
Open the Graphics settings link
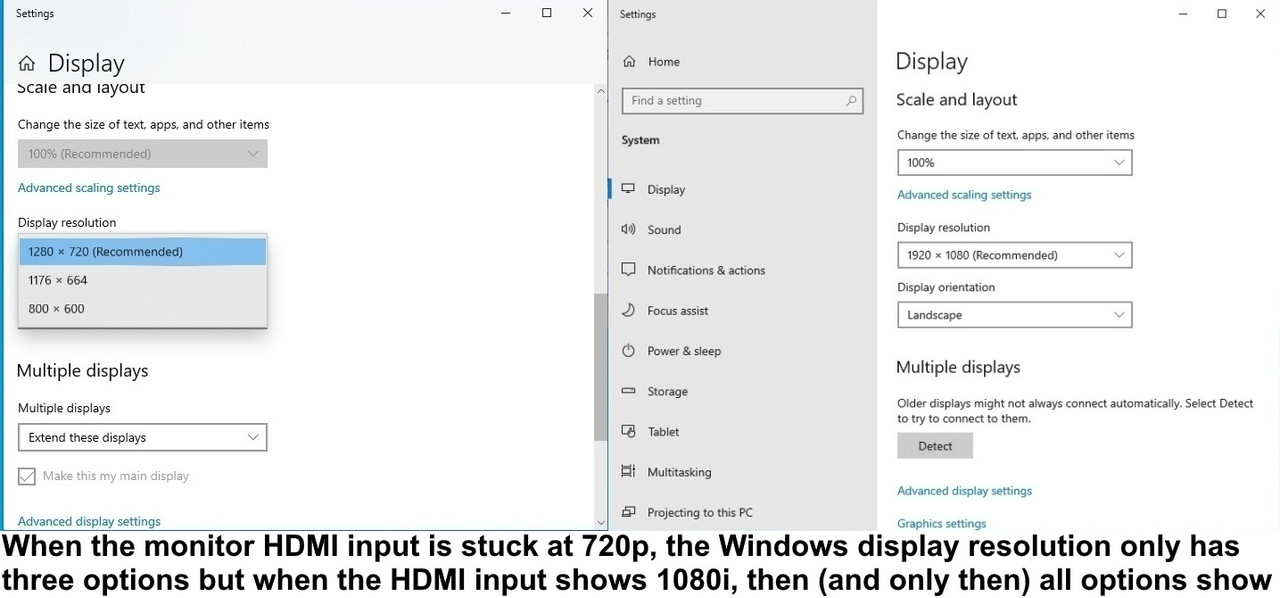[x=942, y=523]
